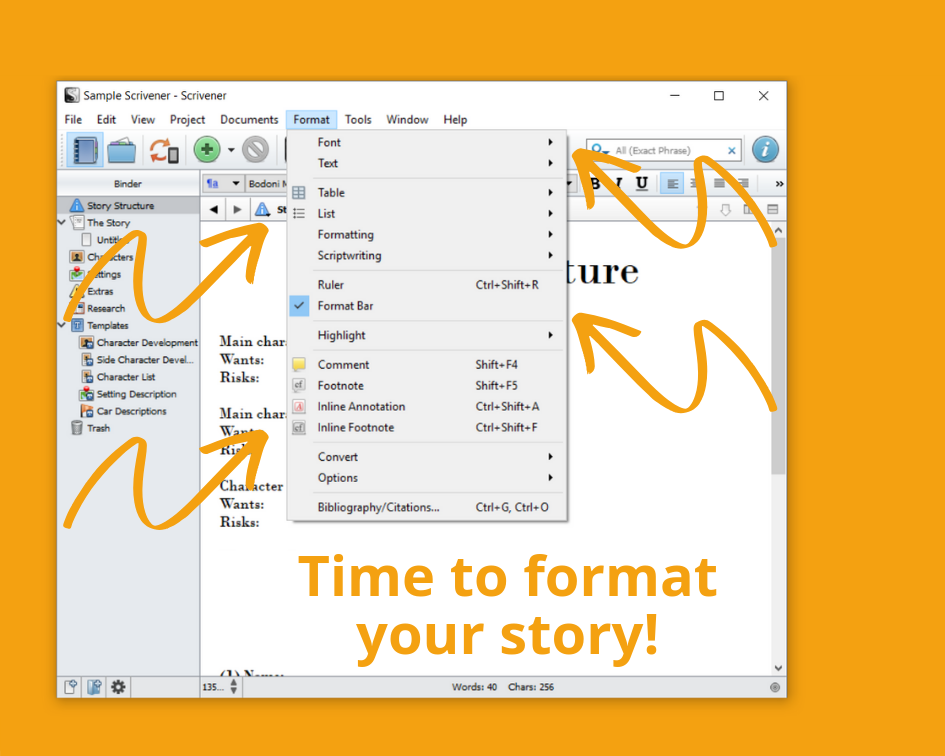Open the Bodoni font family dropdown
The width and height of the screenshot is (945, 756).
[266, 183]
